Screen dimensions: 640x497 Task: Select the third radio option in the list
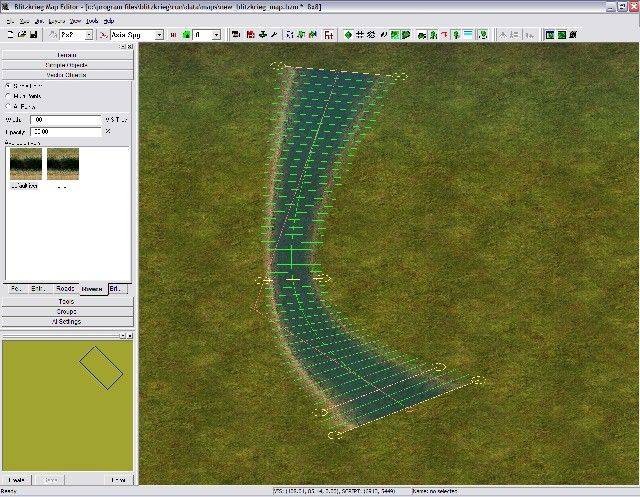(x=9, y=106)
